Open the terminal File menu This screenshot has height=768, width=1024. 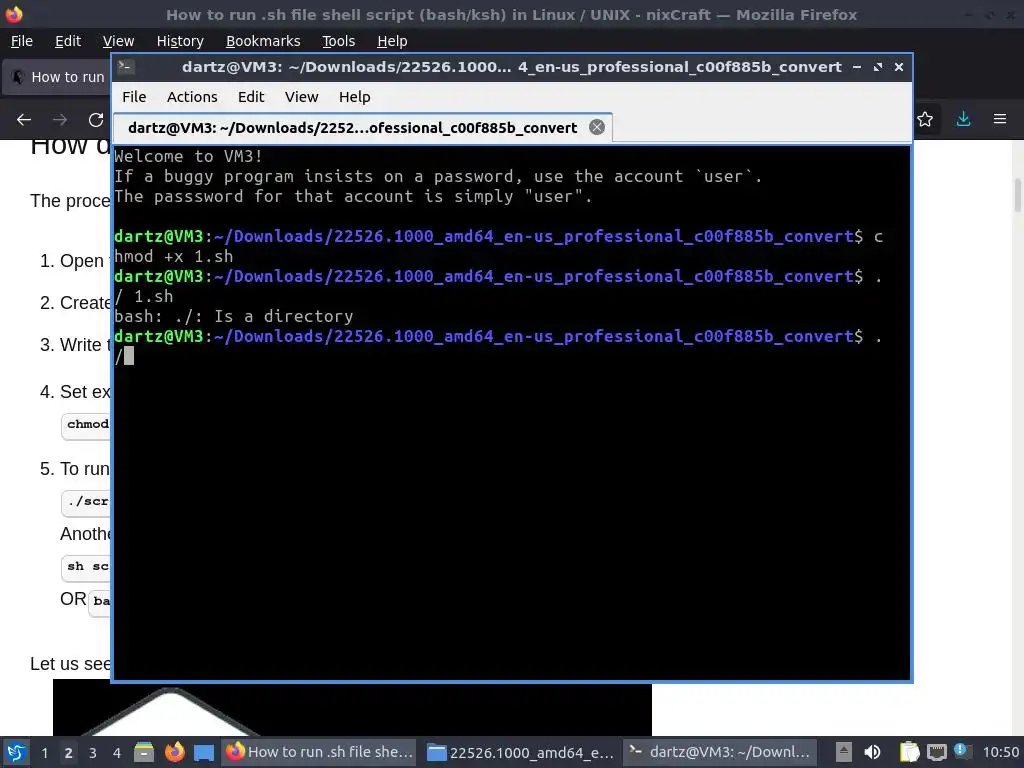134,97
